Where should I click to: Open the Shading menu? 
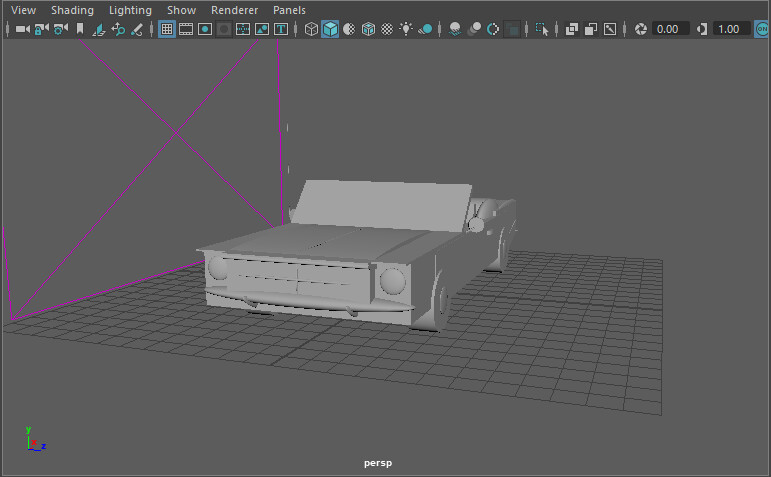72,10
